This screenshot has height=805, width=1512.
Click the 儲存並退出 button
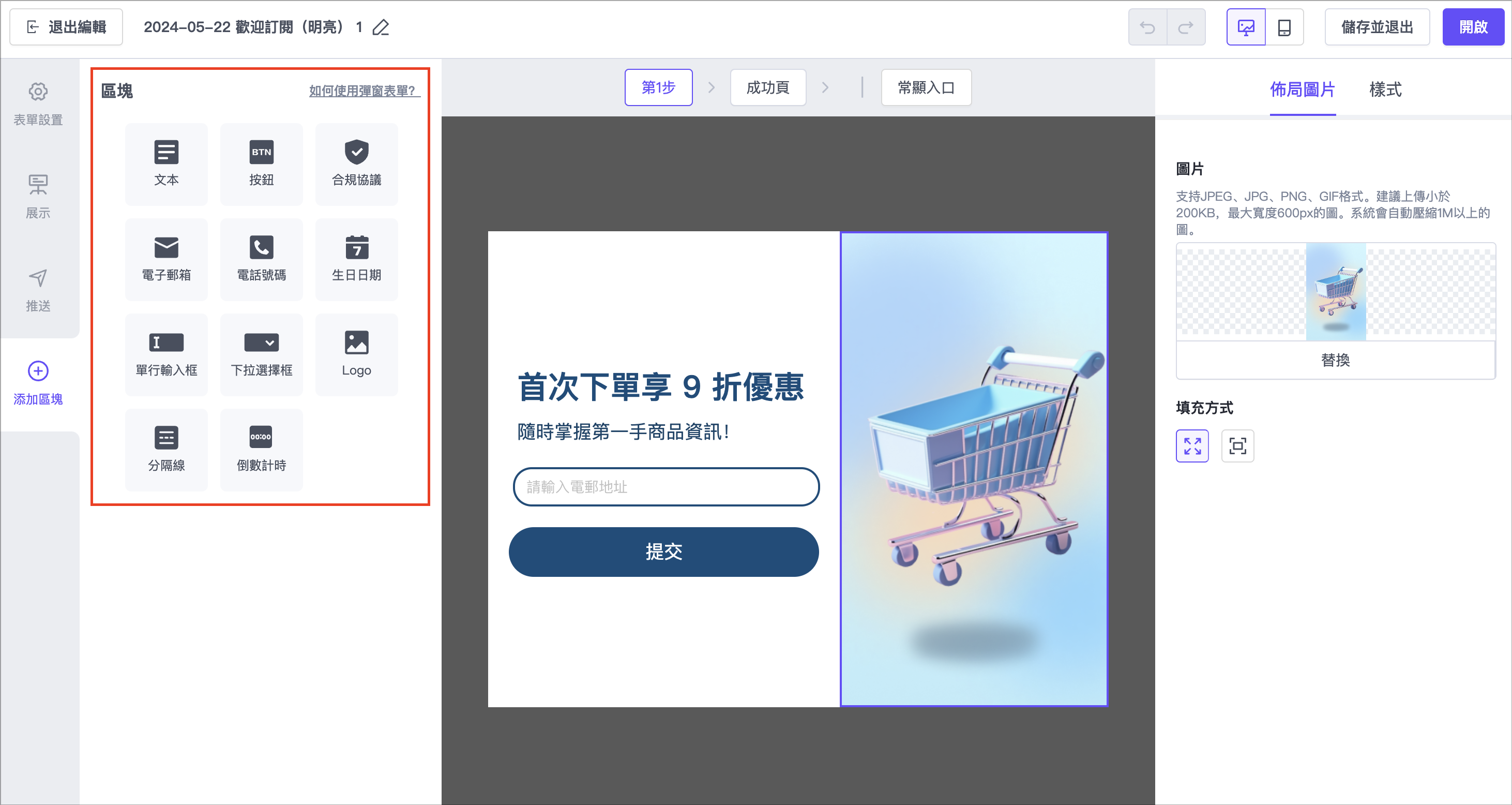click(x=1377, y=27)
